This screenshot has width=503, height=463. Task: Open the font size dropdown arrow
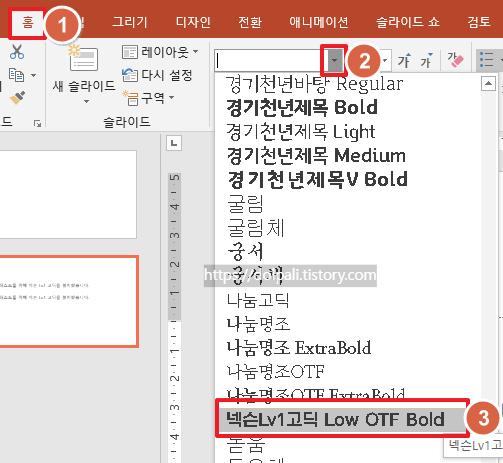point(385,61)
